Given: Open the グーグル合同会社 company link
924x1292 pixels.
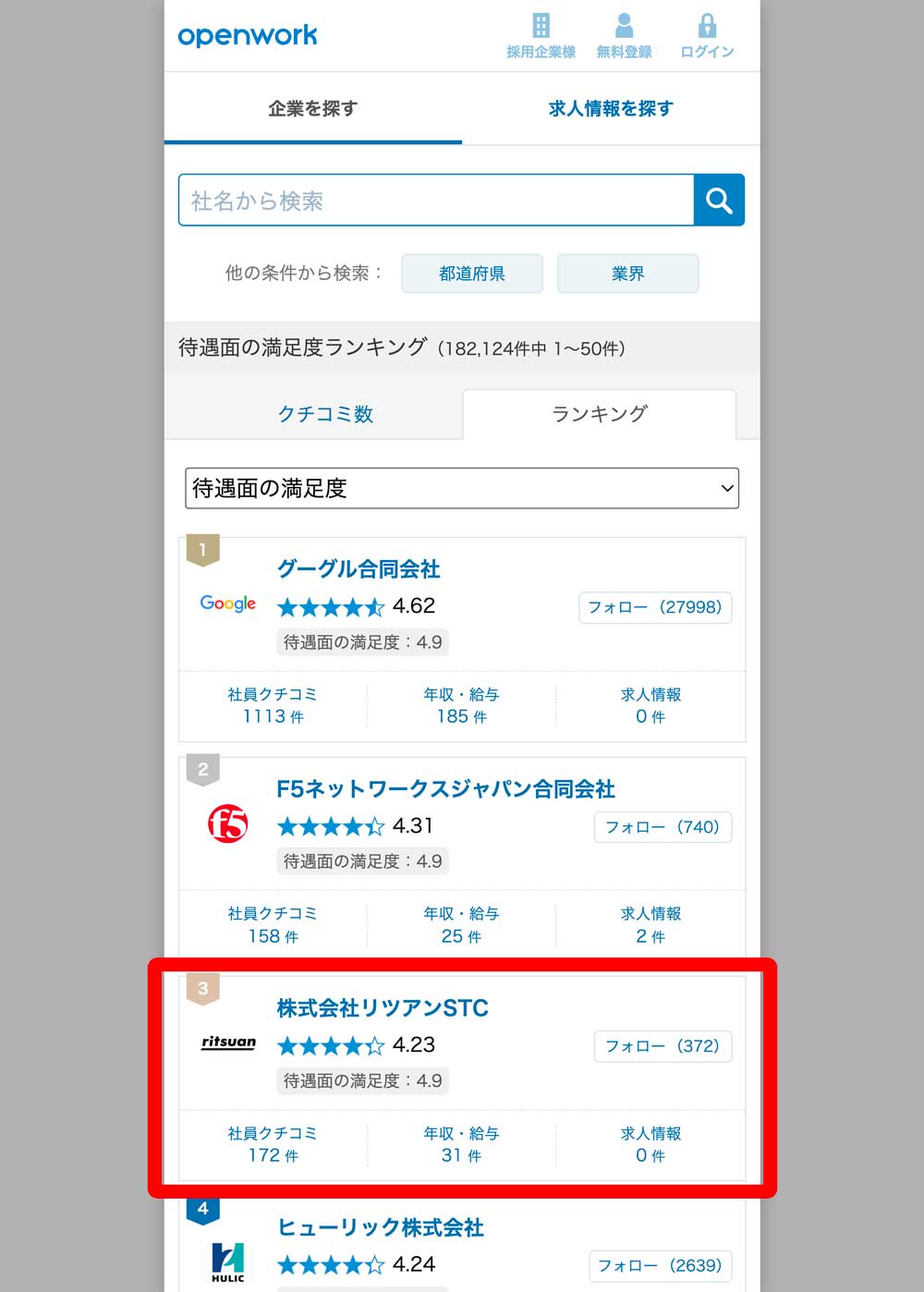Looking at the screenshot, I should coord(359,569).
